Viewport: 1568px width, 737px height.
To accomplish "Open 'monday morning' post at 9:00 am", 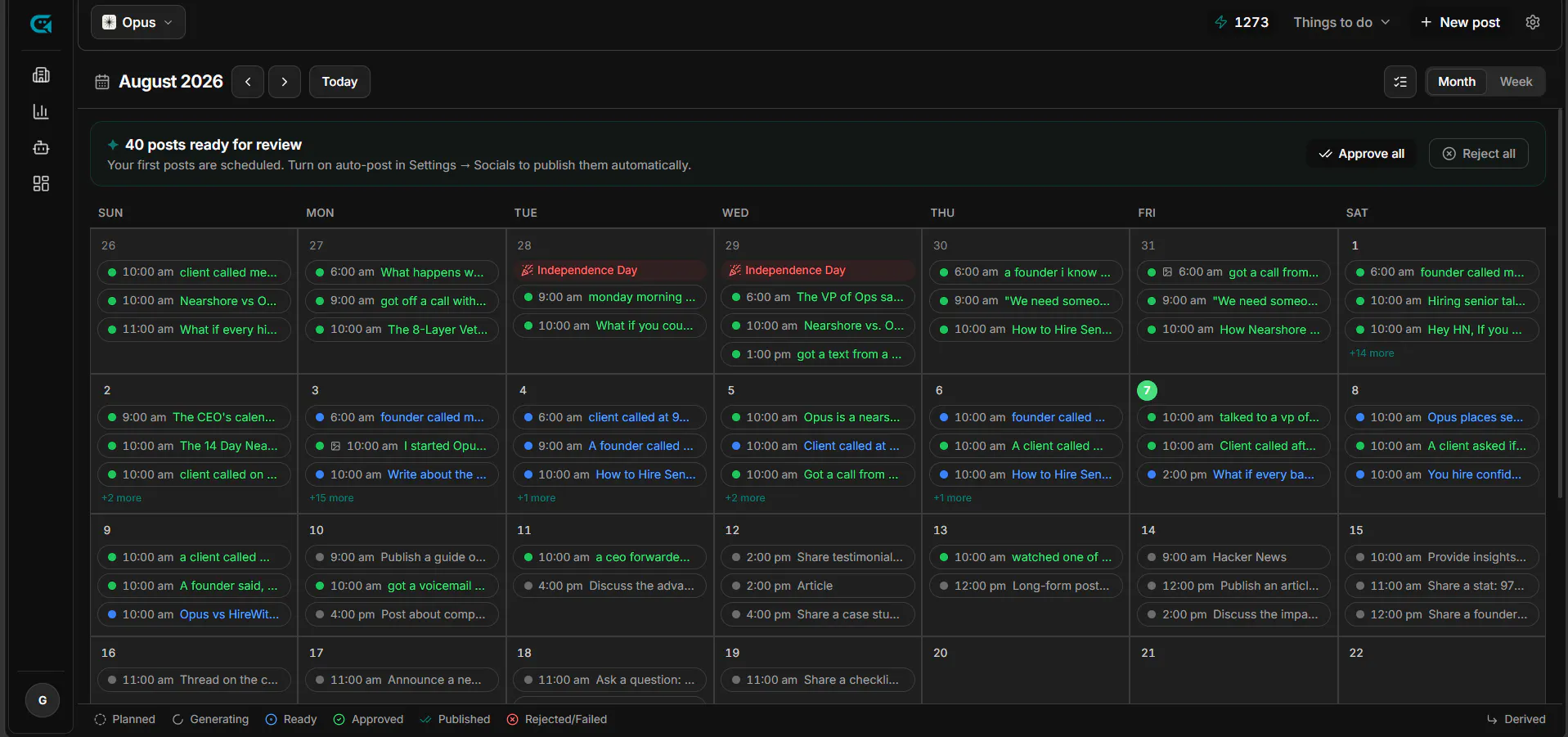I will click(x=609, y=297).
